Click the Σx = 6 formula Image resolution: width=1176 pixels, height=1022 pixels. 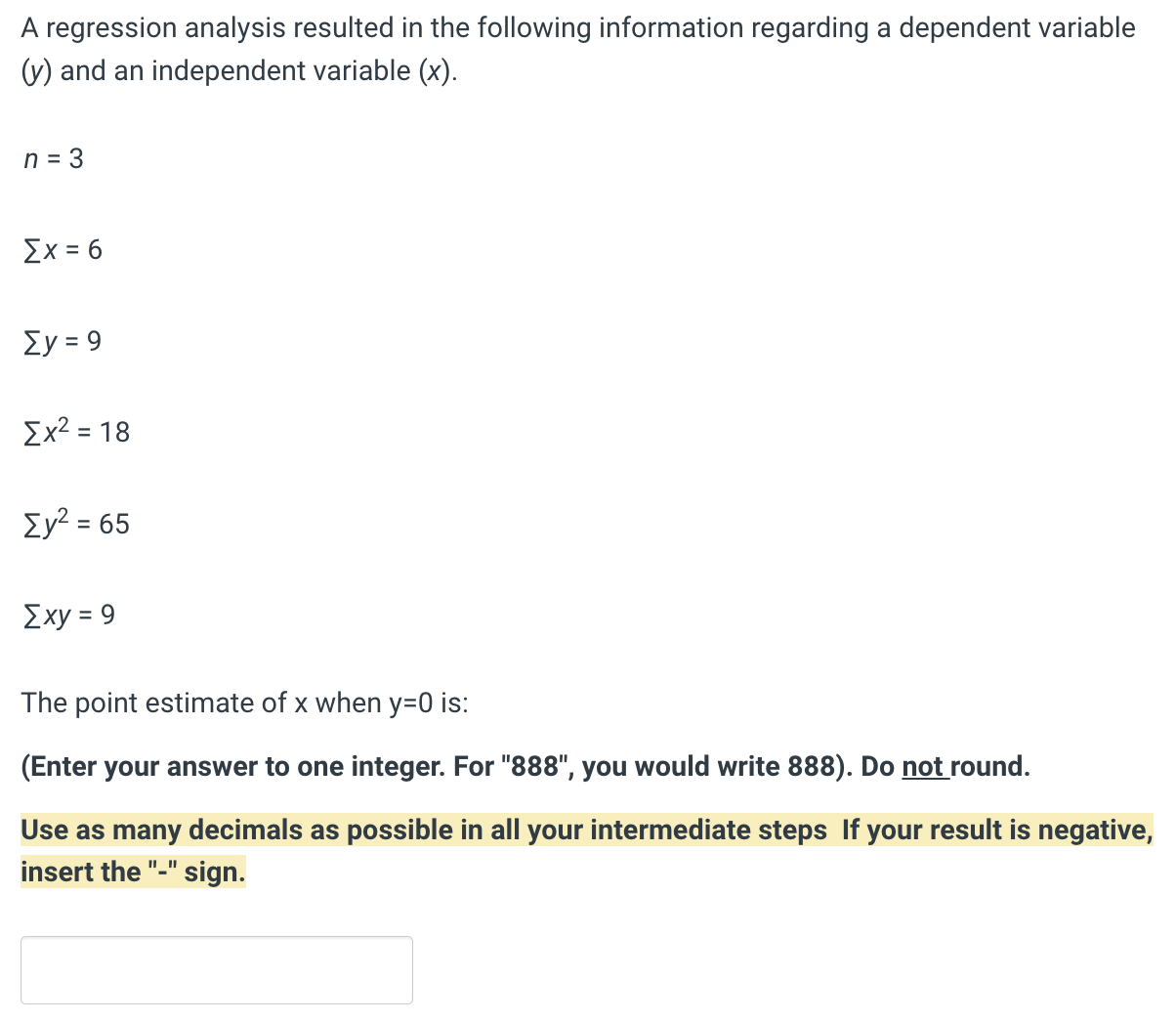click(62, 250)
